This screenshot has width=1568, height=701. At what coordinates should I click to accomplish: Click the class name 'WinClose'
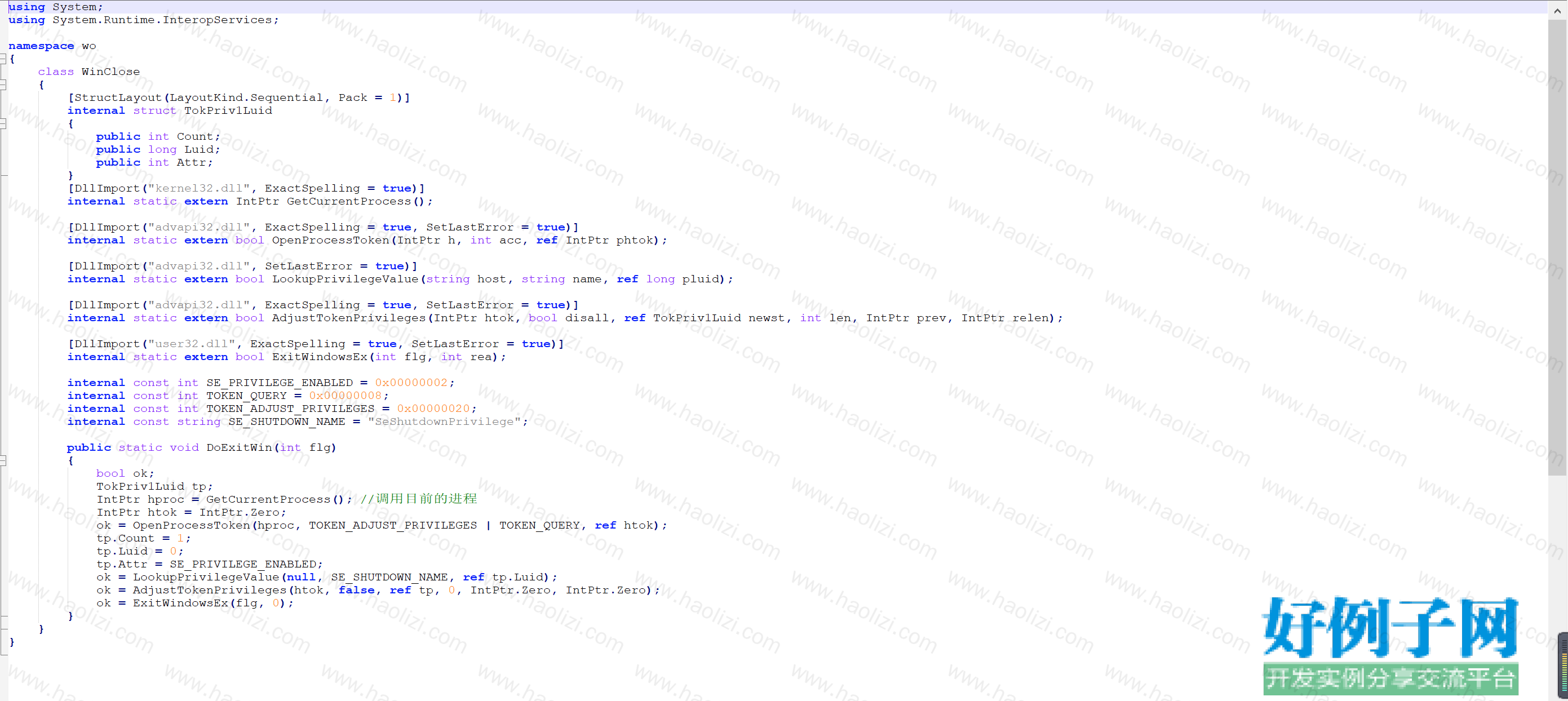[x=111, y=72]
